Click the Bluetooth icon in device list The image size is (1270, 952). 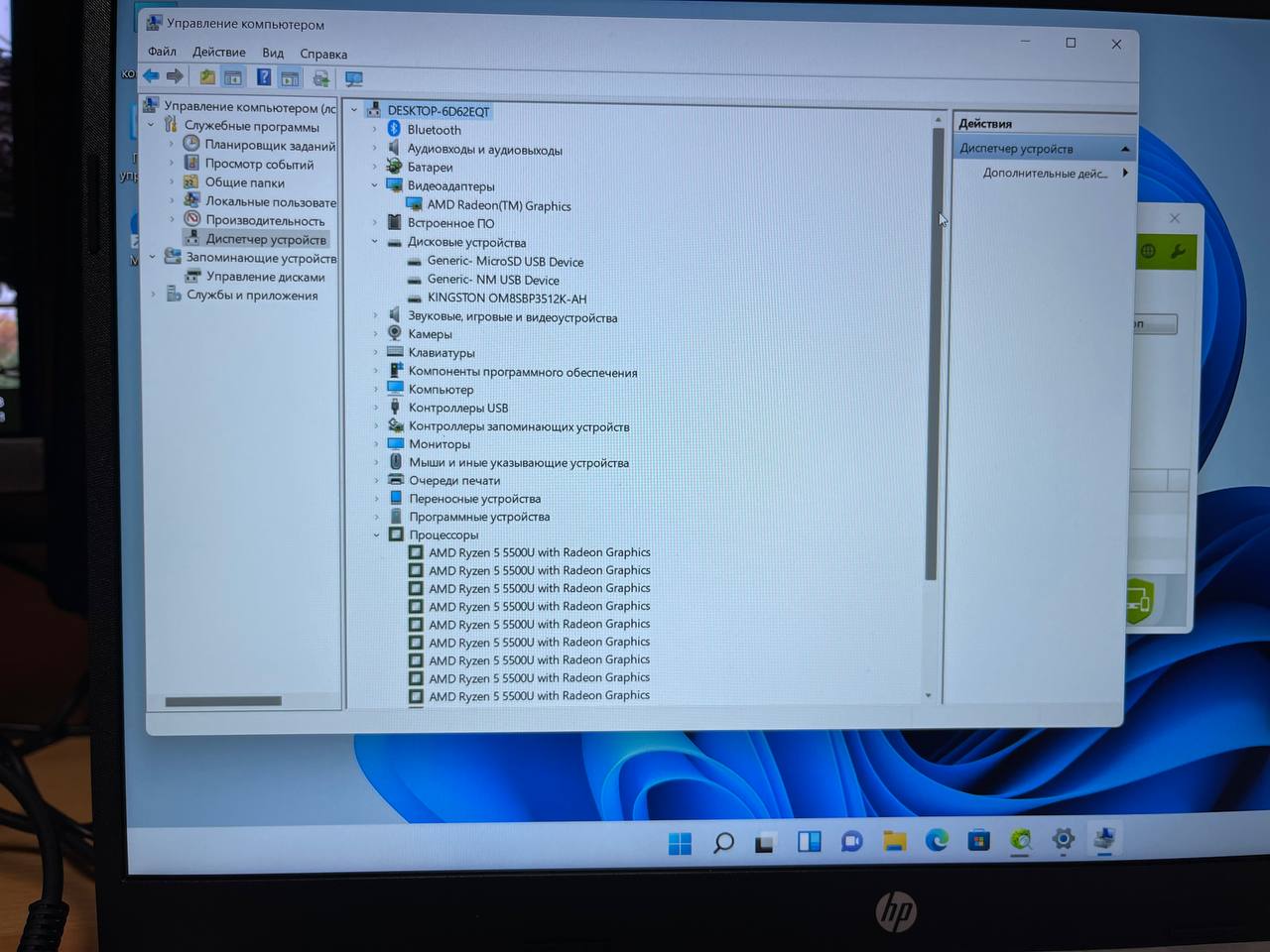[x=393, y=129]
